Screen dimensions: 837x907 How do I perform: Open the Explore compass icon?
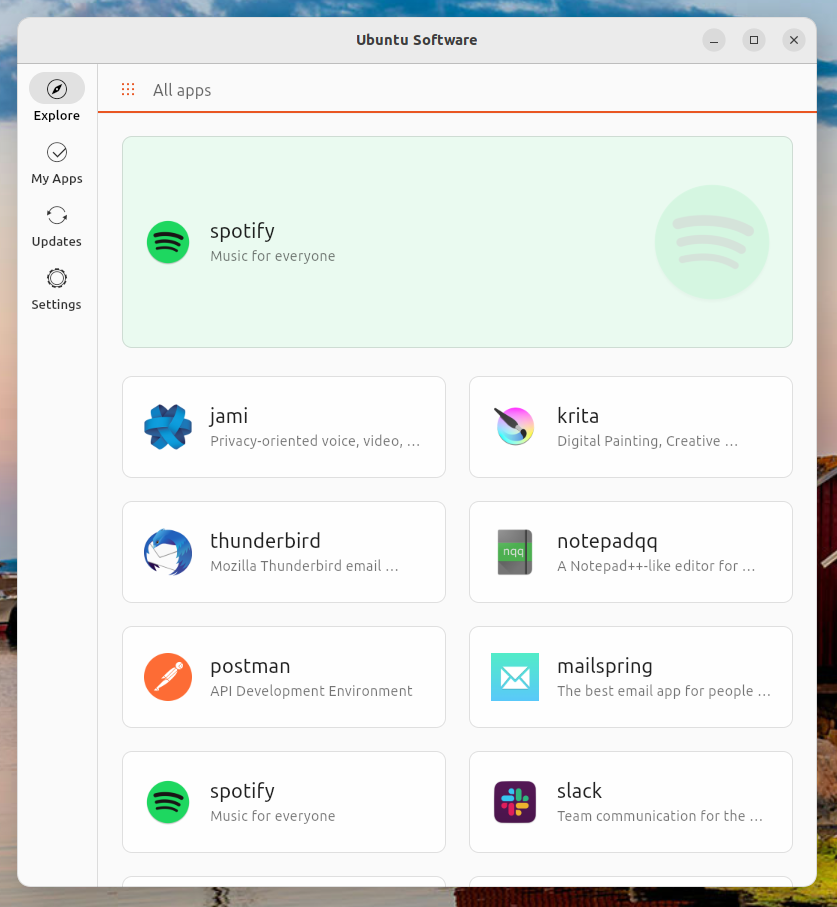coord(57,89)
